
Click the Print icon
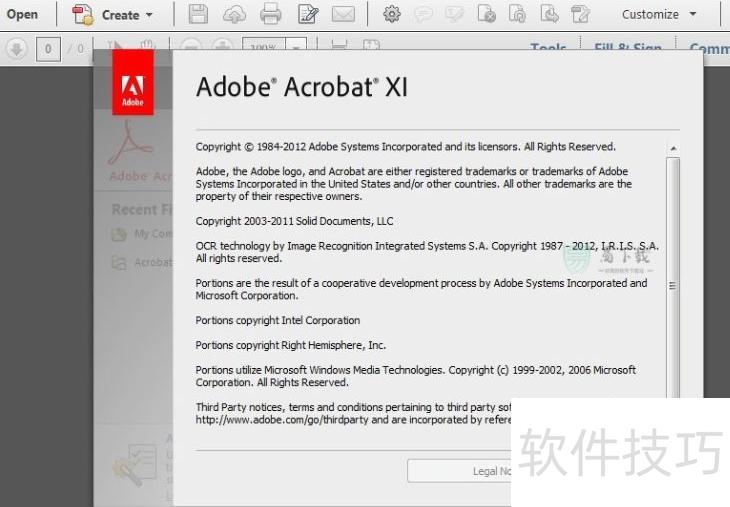[270, 14]
